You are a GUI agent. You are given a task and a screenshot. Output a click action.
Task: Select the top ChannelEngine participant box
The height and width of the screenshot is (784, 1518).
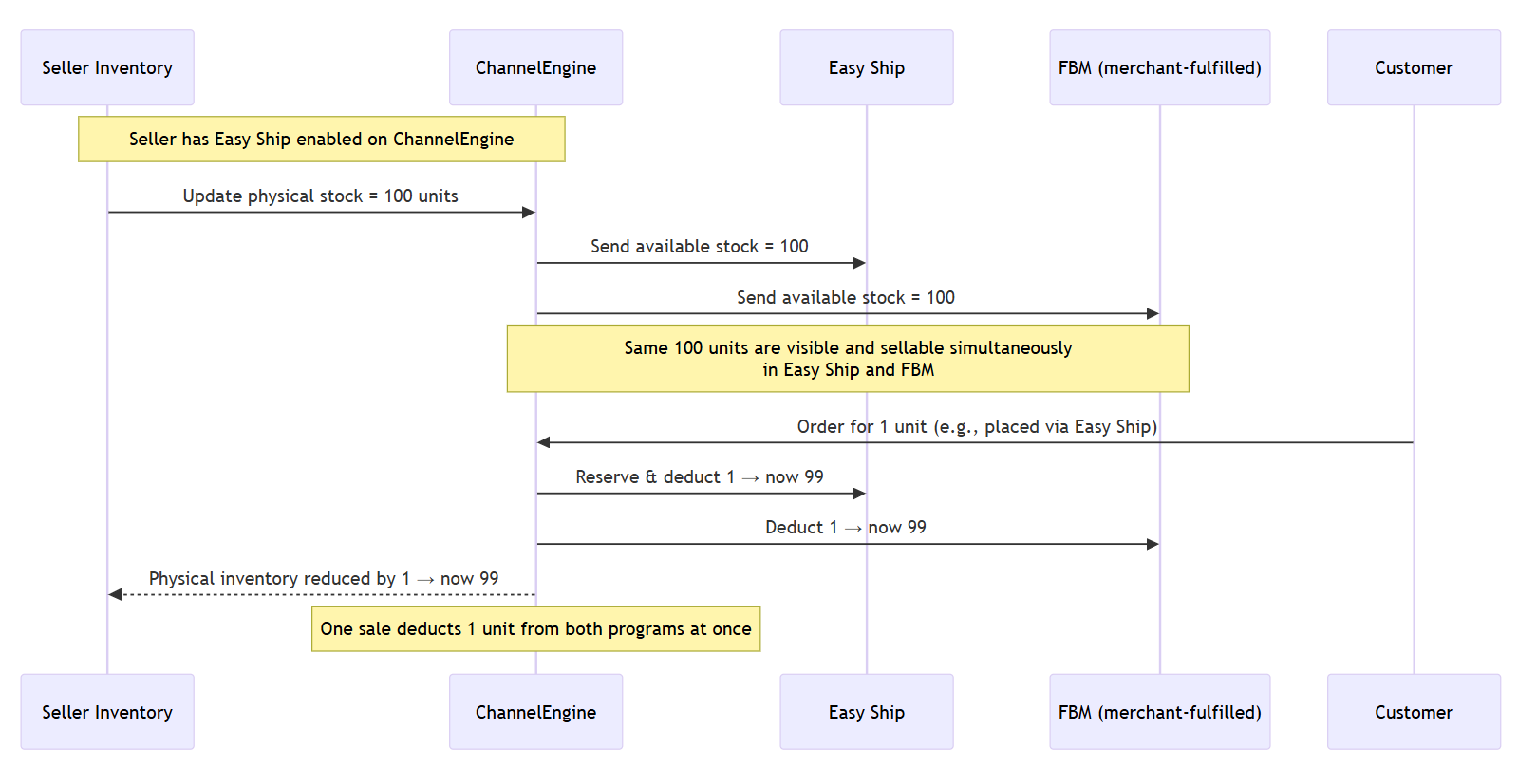(535, 67)
